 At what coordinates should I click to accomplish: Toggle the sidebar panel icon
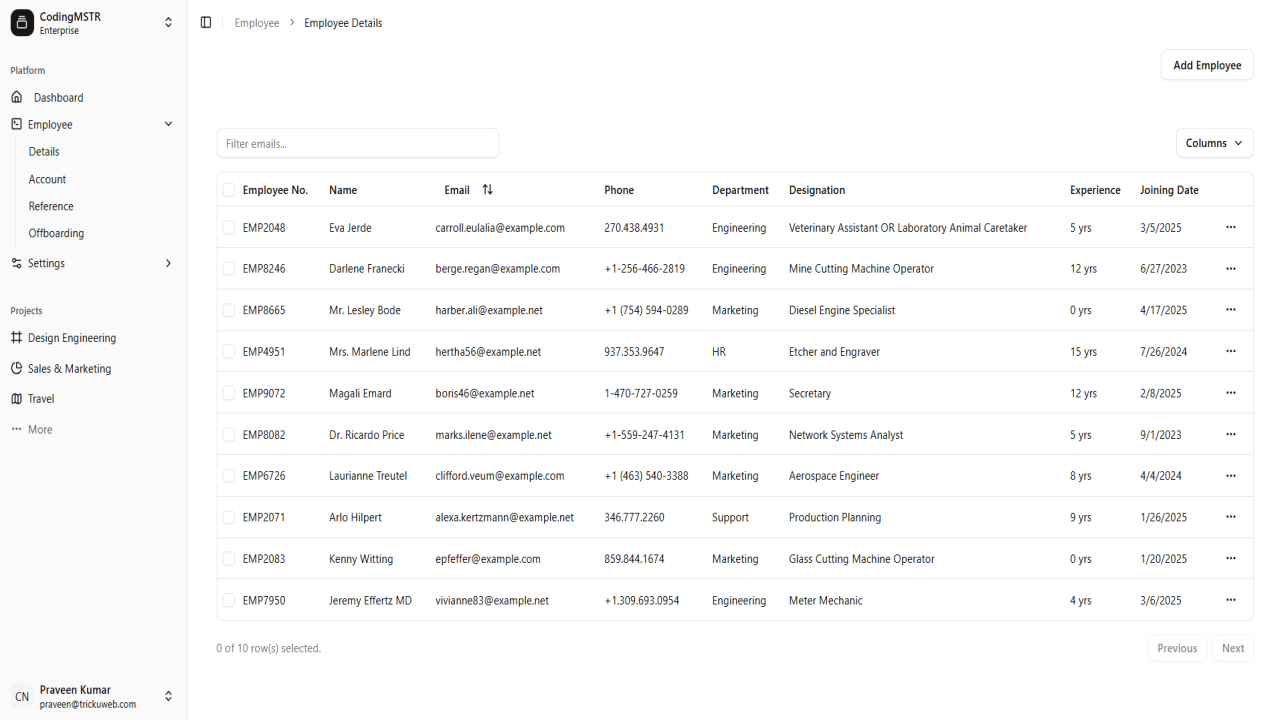click(x=206, y=22)
